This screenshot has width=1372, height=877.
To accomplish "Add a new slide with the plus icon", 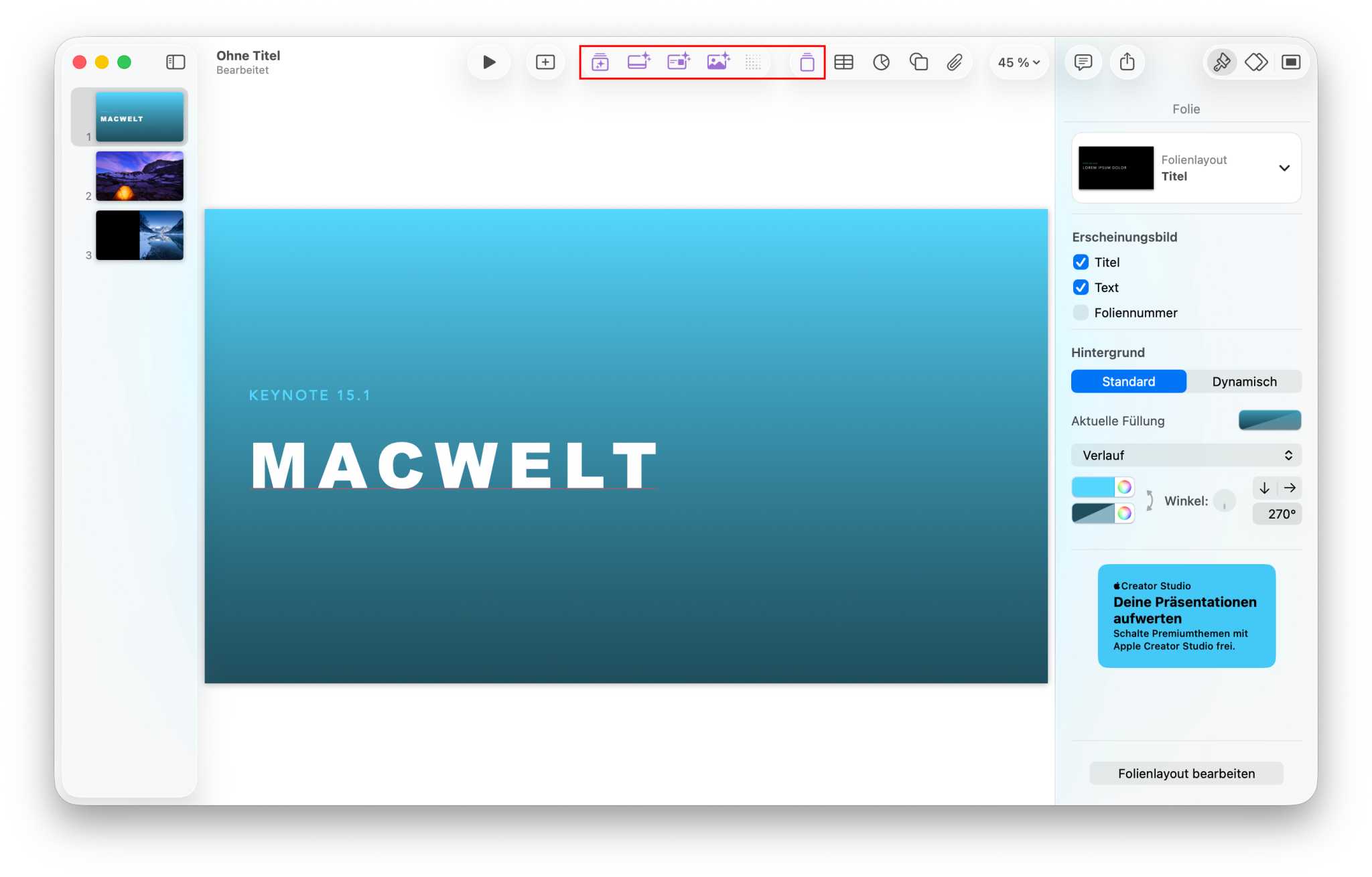I will click(545, 62).
